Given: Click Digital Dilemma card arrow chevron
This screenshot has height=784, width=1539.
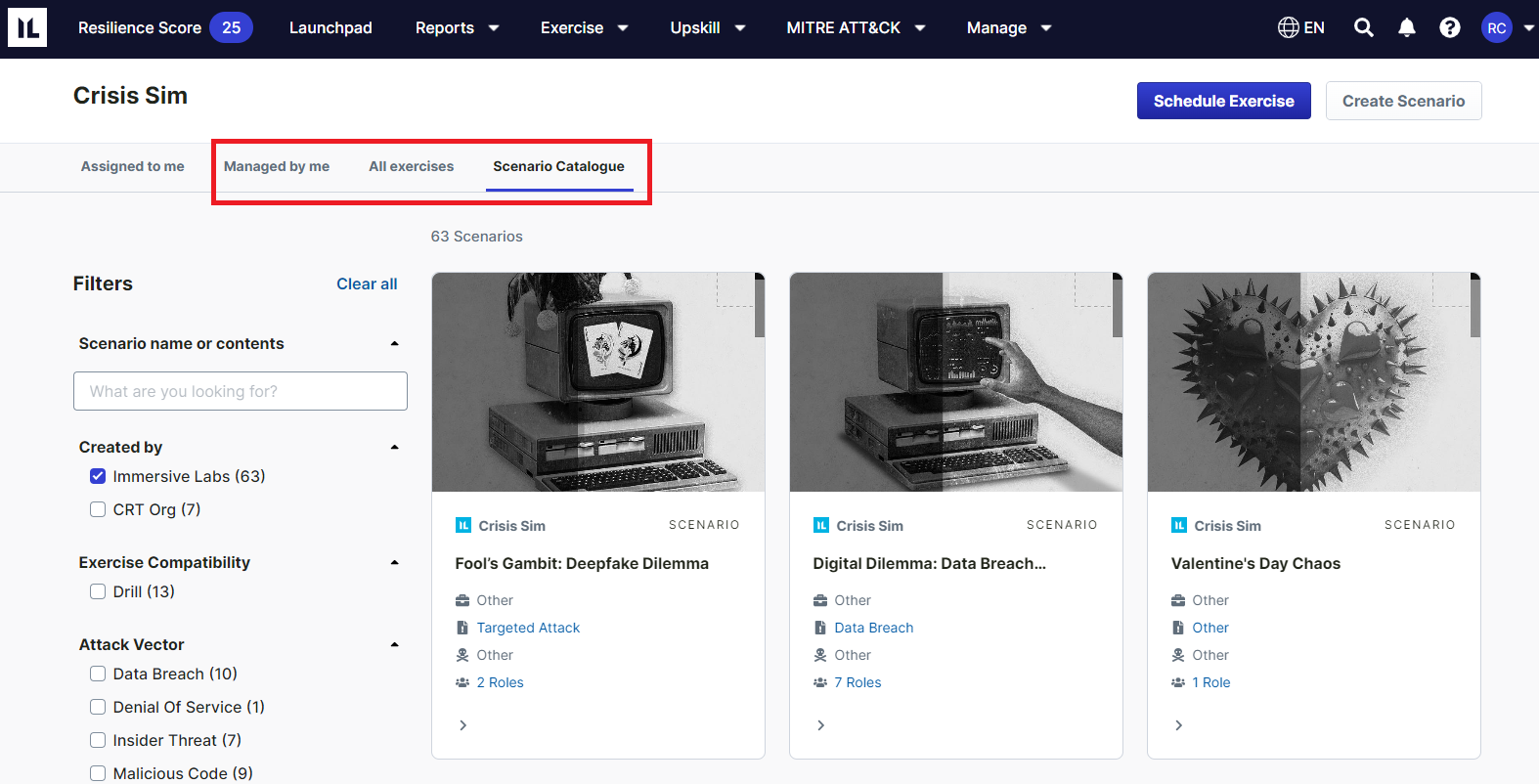Looking at the screenshot, I should point(821,725).
